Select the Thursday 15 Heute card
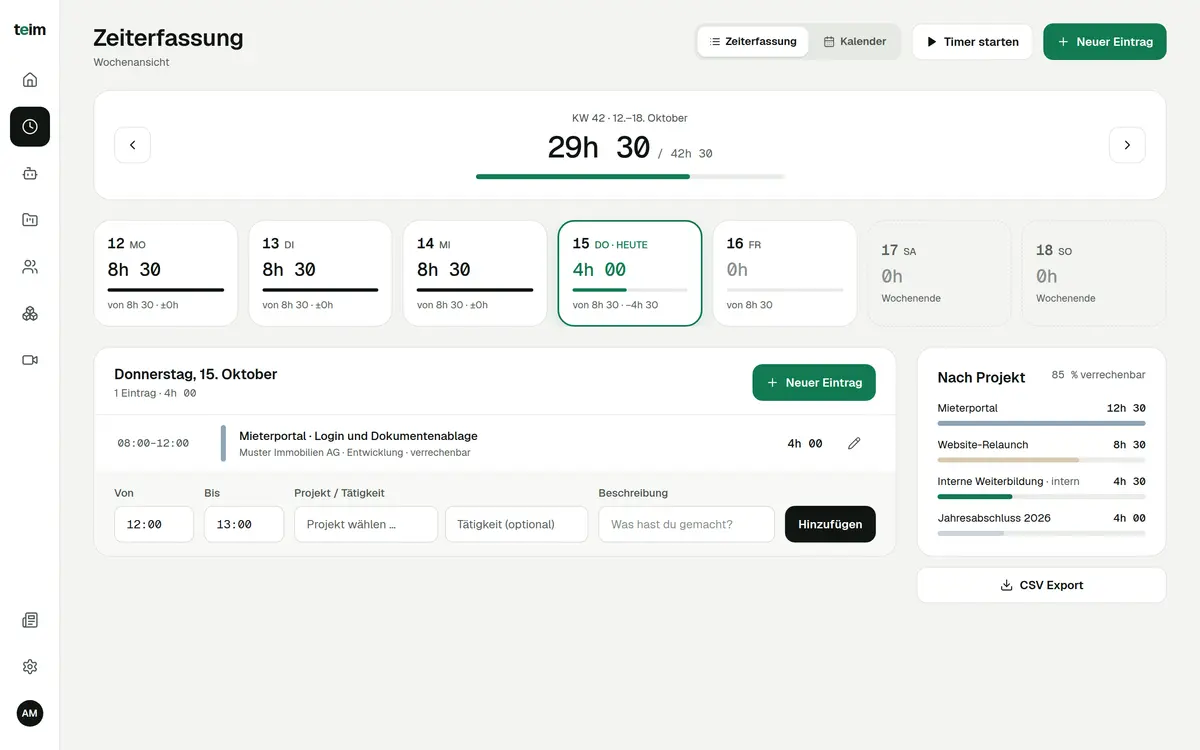The width and height of the screenshot is (1200, 750). click(630, 273)
